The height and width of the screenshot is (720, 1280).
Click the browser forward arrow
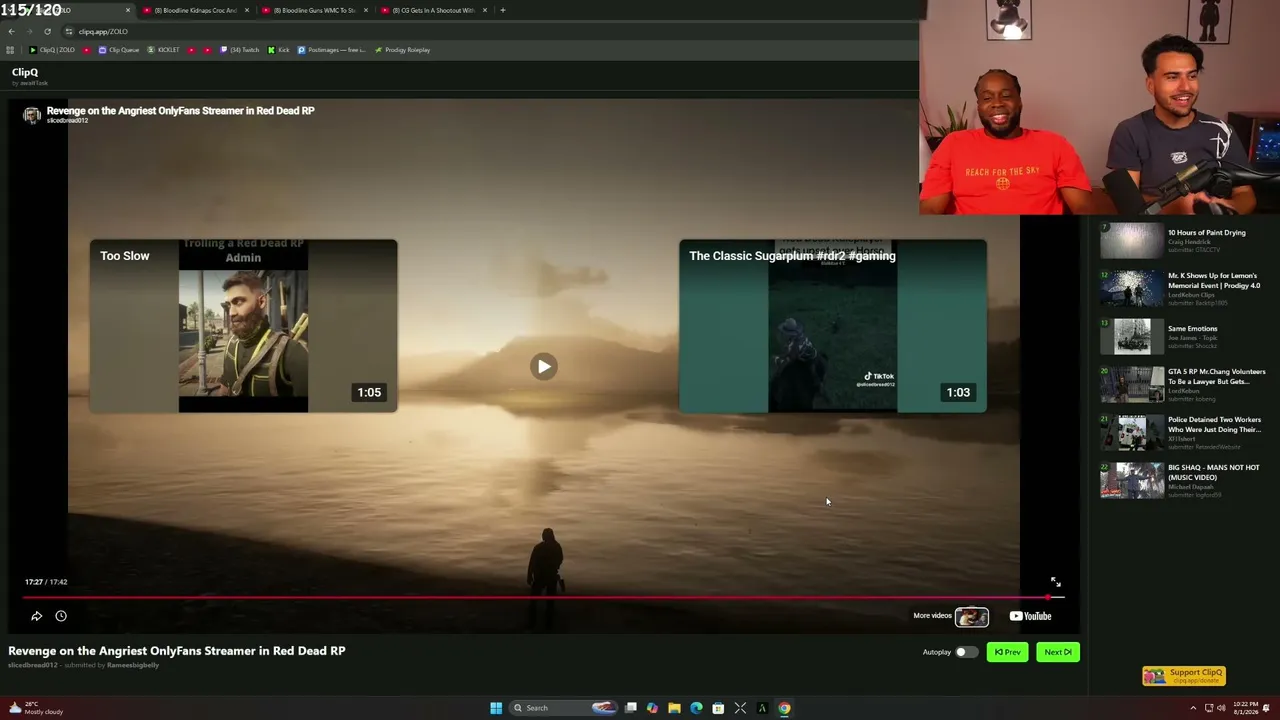click(x=29, y=31)
